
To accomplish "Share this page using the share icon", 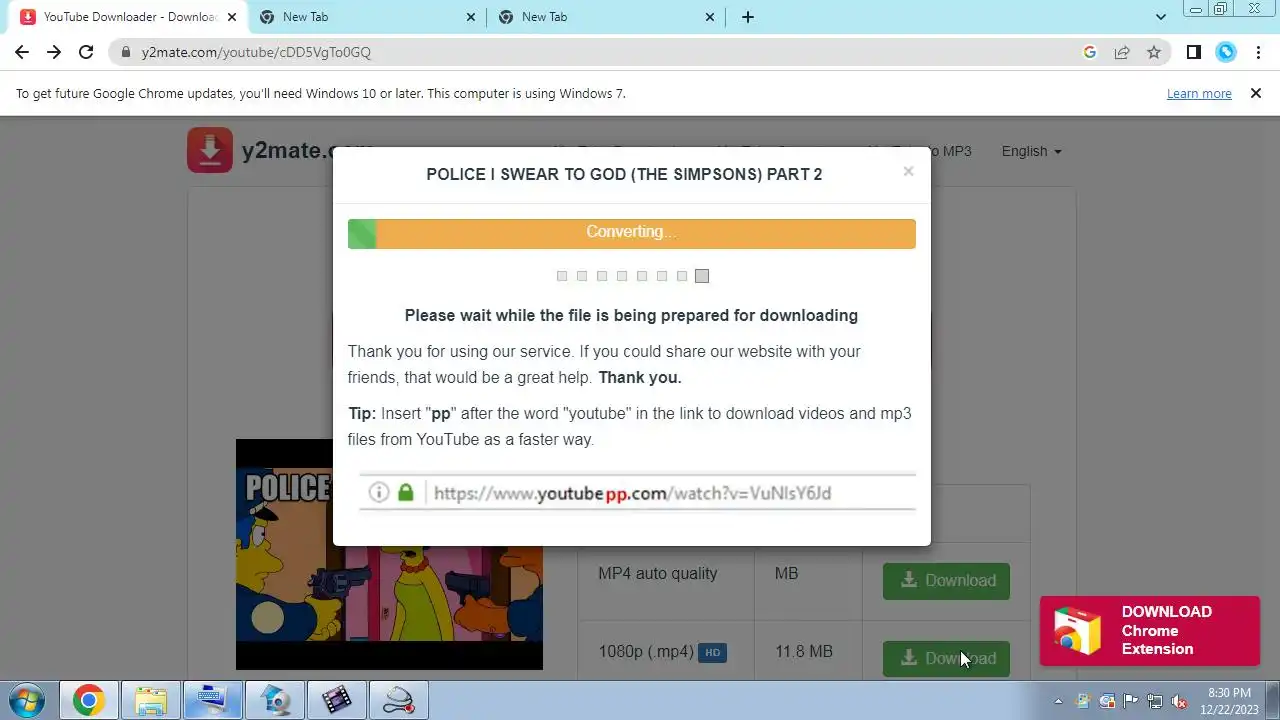I will [1122, 52].
